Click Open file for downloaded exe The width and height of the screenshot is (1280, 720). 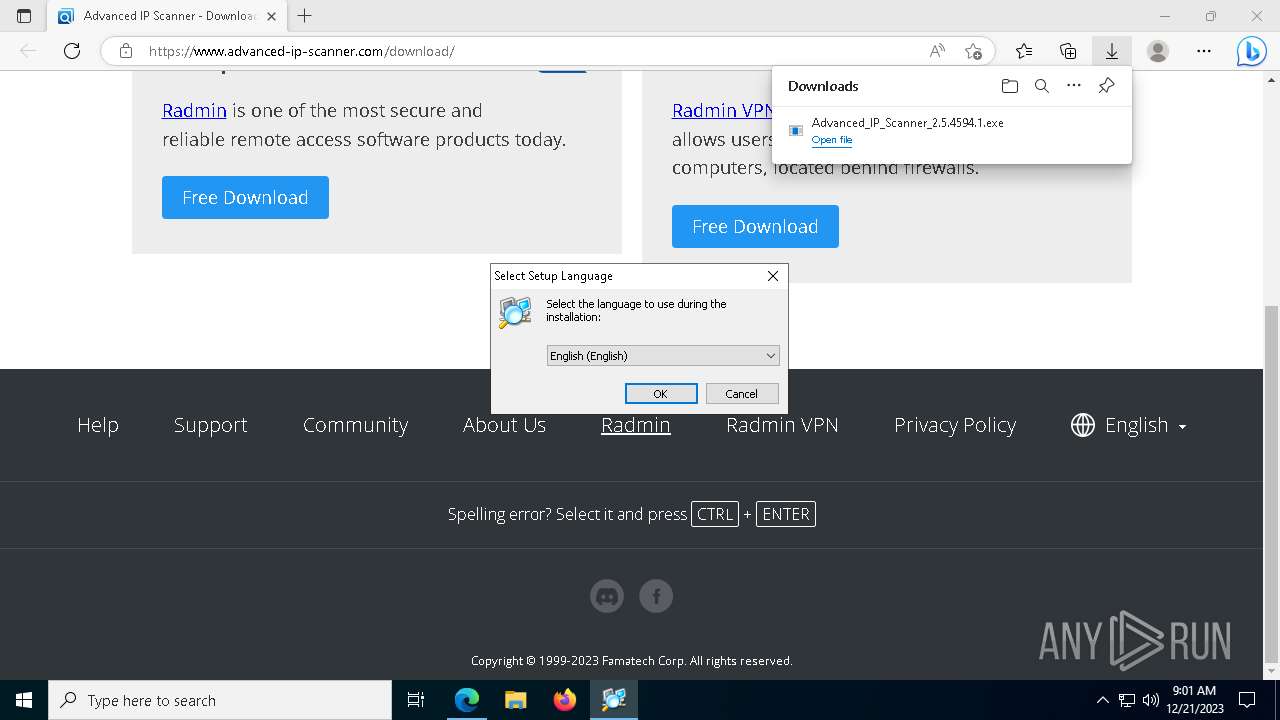[832, 140]
